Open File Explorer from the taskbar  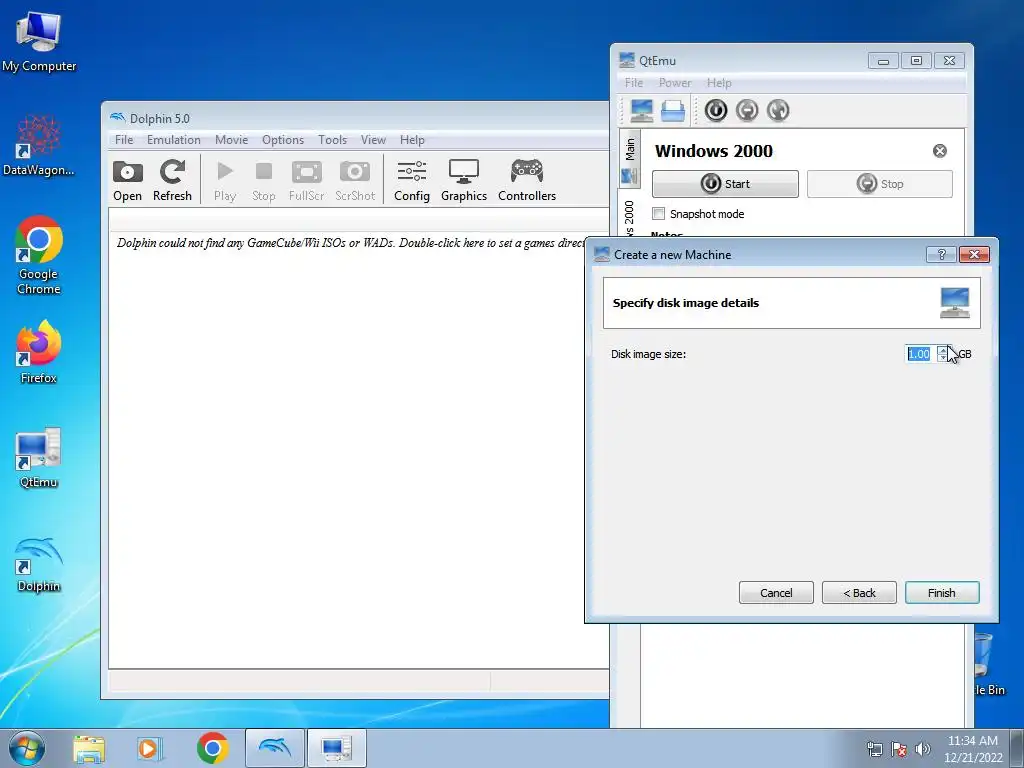coord(89,748)
